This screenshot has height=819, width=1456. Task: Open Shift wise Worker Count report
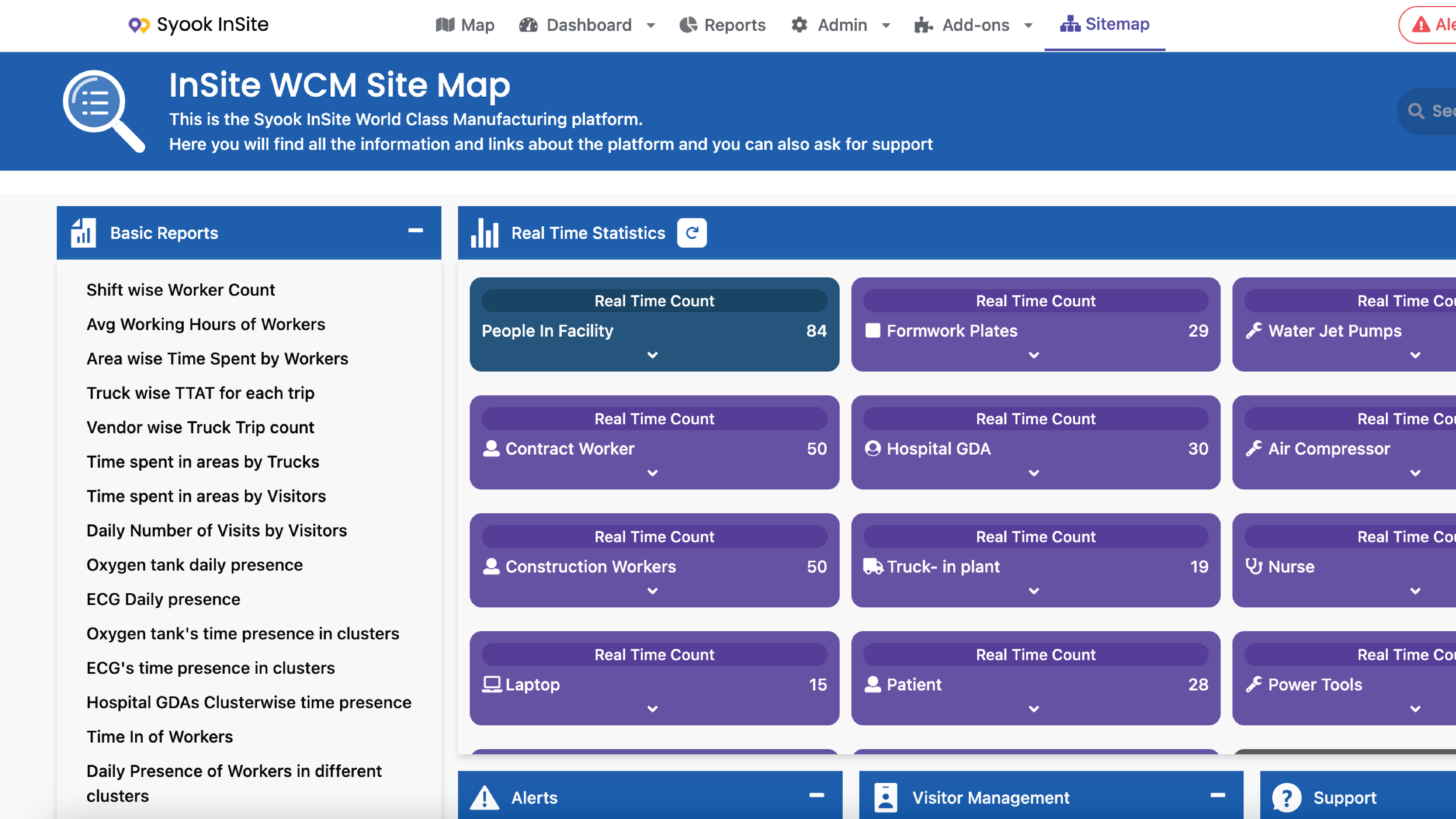(180, 290)
